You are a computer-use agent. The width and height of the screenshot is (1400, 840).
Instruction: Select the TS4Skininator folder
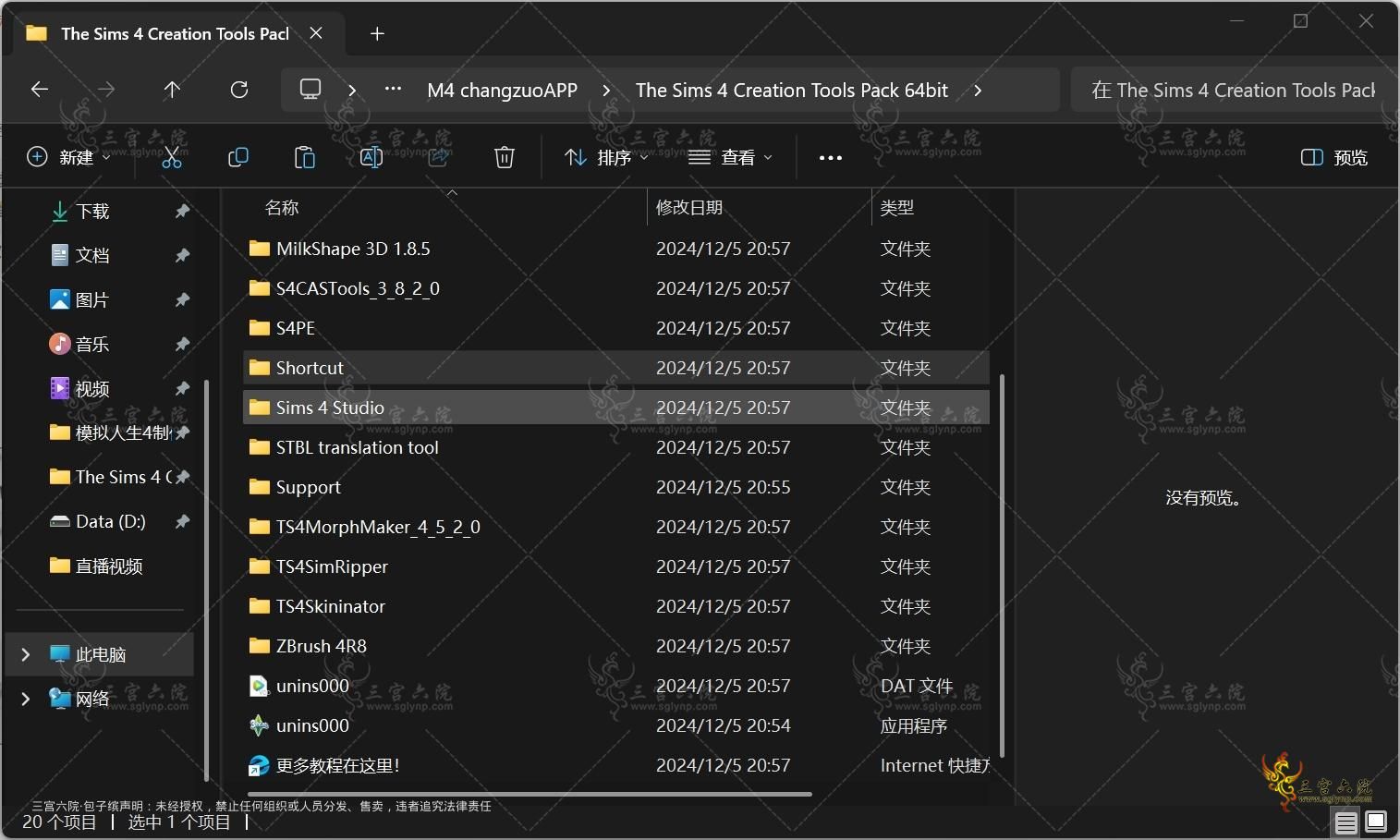(616, 606)
